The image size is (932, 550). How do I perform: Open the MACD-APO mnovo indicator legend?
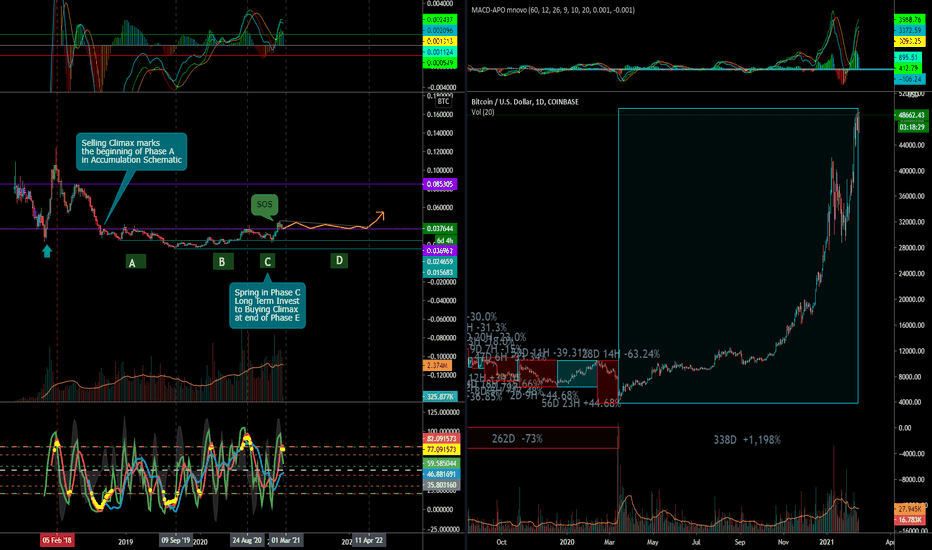pyautogui.click(x=553, y=10)
